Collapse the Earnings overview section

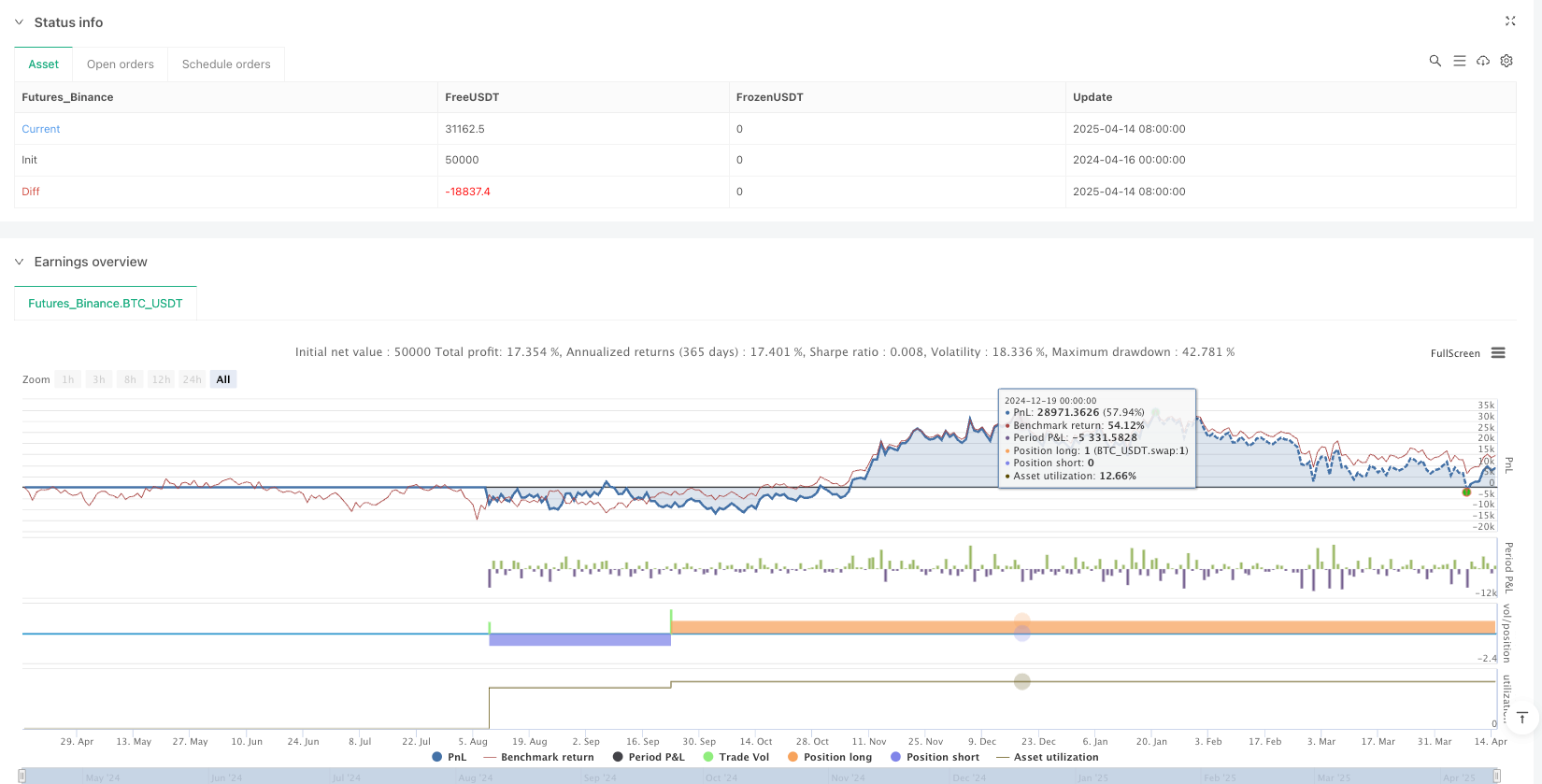pos(19,262)
